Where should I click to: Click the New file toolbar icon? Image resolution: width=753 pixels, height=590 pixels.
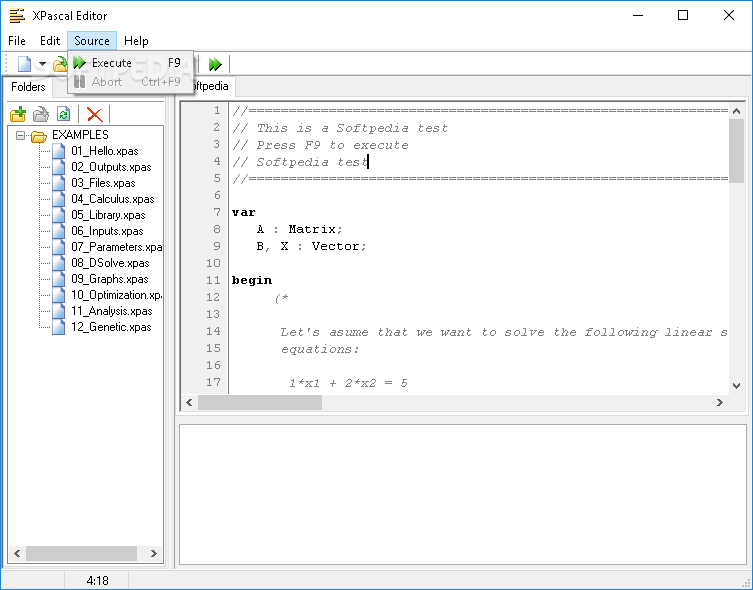click(x=24, y=63)
